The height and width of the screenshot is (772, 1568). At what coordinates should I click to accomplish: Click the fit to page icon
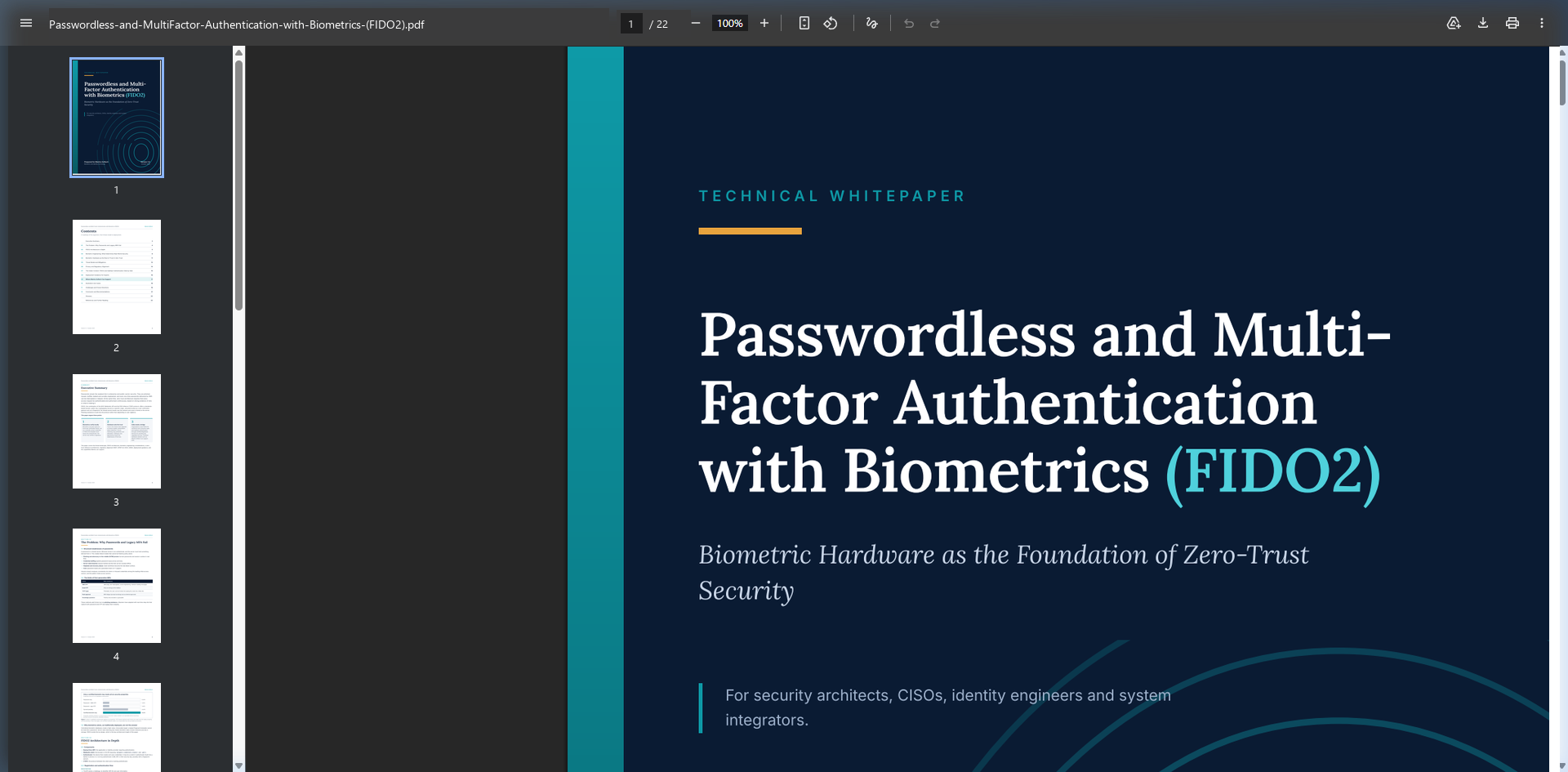[x=804, y=23]
